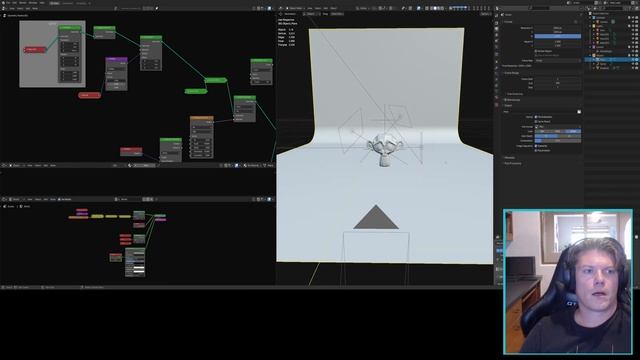Click the Aspect X field
The image size is (640, 360).
[x=558, y=42]
